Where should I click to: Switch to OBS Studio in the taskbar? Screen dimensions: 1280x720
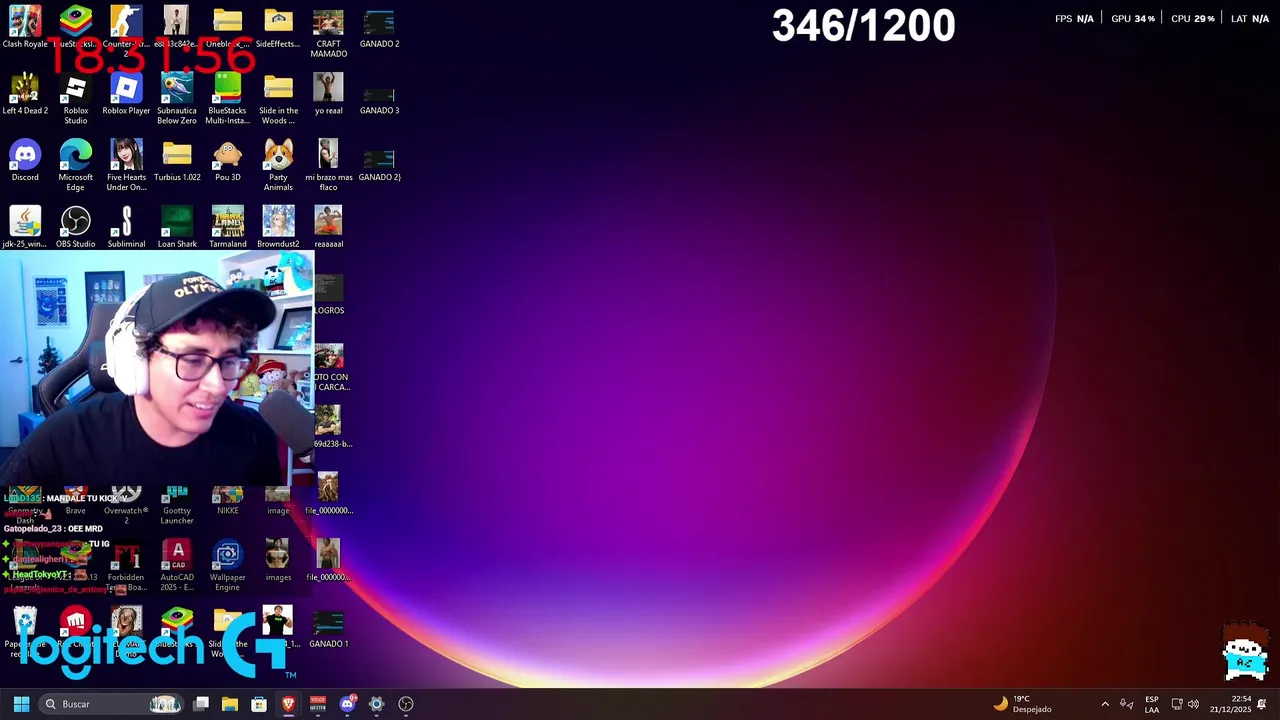coord(406,704)
